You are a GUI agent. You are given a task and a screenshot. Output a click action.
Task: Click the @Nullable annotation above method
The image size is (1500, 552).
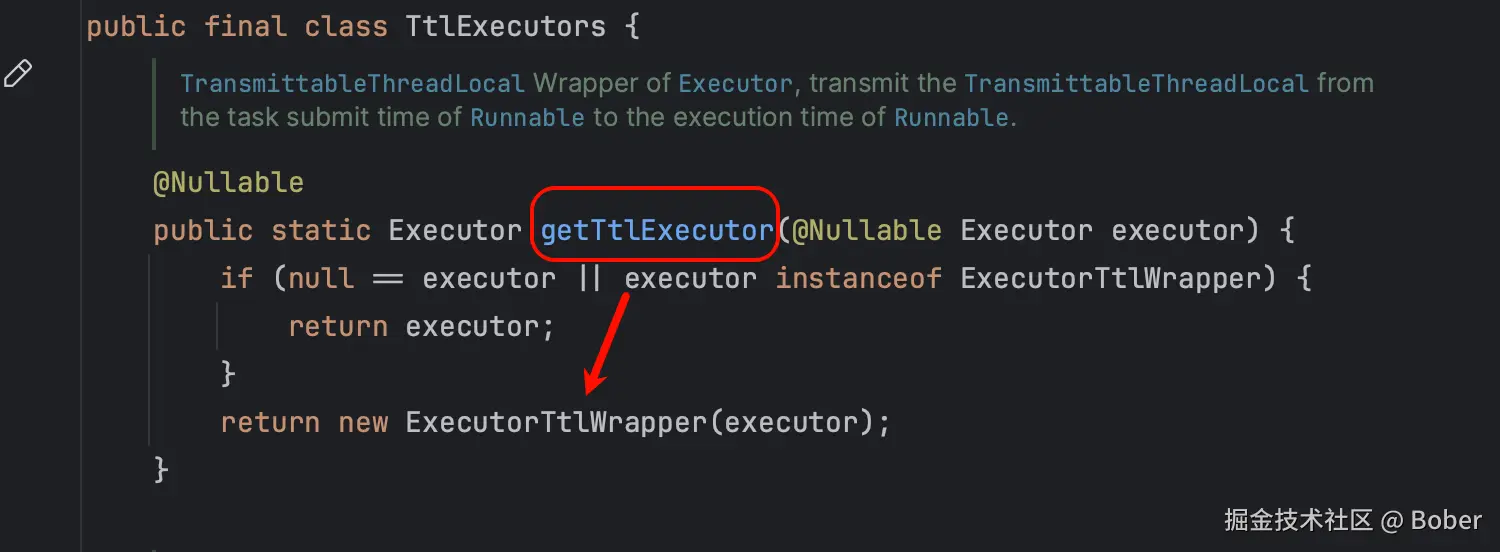(x=228, y=183)
